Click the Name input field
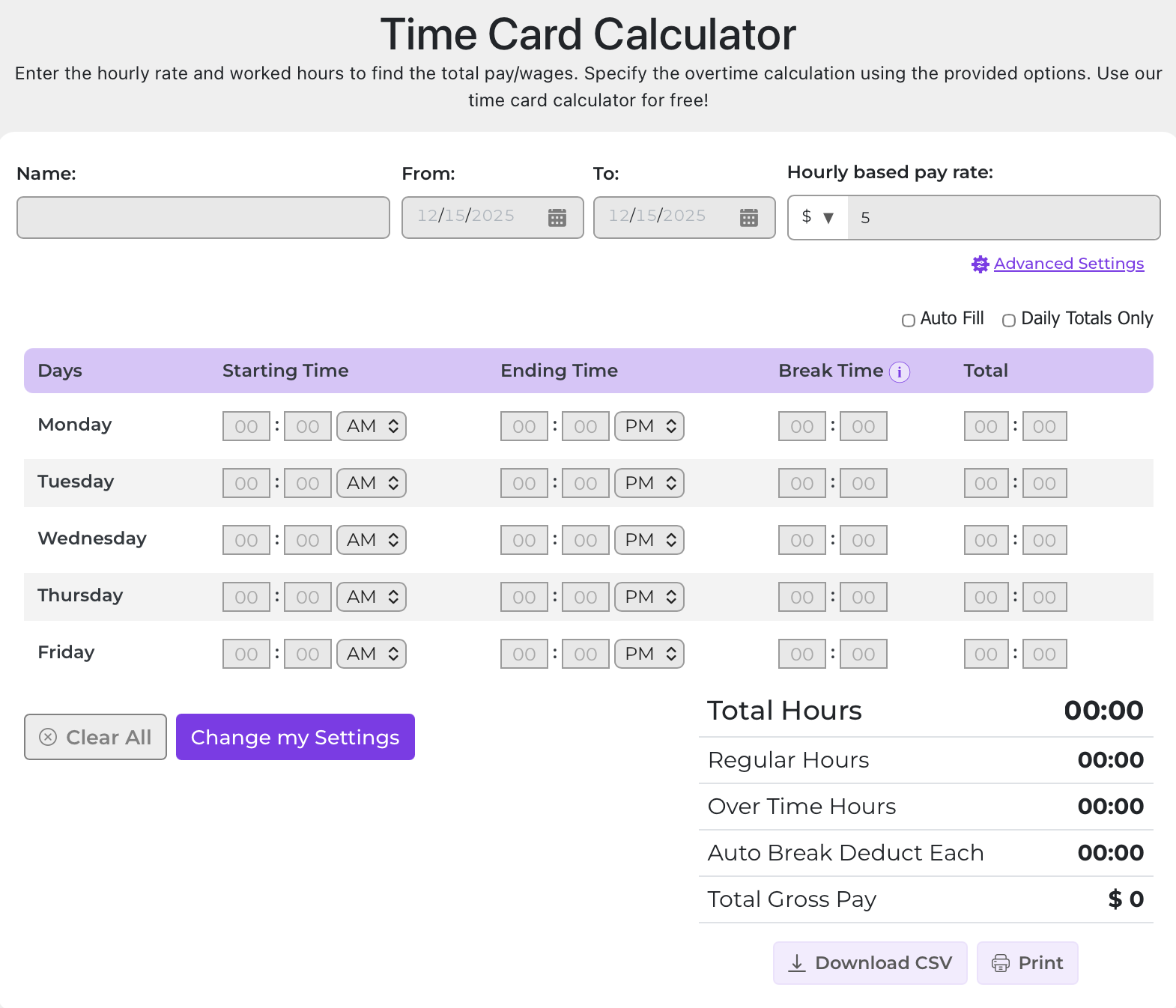The image size is (1176, 1008). click(x=203, y=218)
